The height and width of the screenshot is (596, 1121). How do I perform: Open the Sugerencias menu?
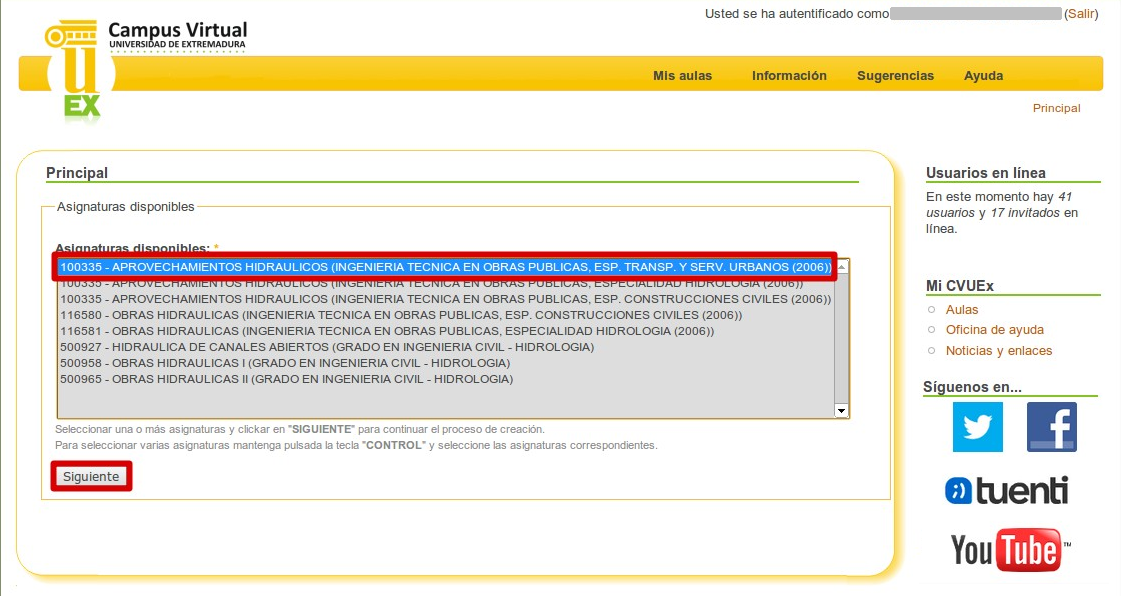tap(895, 76)
